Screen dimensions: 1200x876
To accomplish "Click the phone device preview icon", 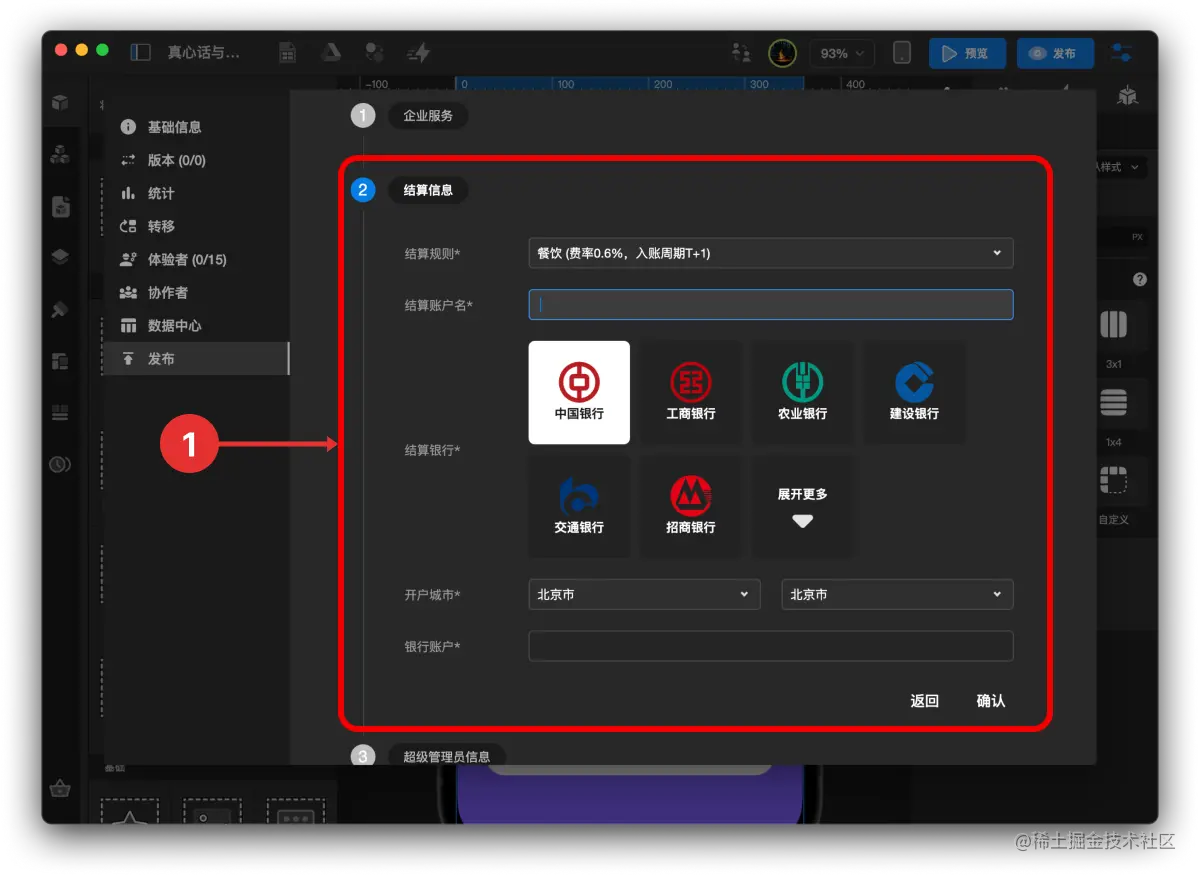I will point(902,53).
